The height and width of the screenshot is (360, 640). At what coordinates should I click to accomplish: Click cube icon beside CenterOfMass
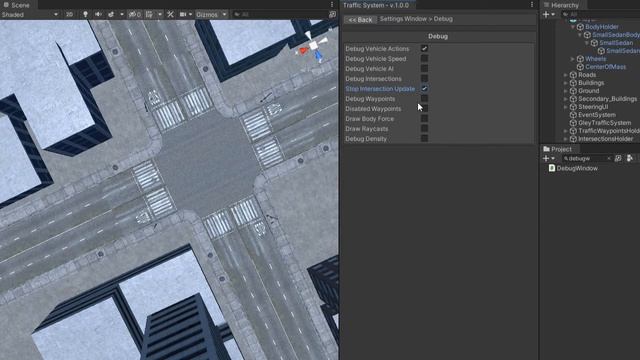pos(580,67)
